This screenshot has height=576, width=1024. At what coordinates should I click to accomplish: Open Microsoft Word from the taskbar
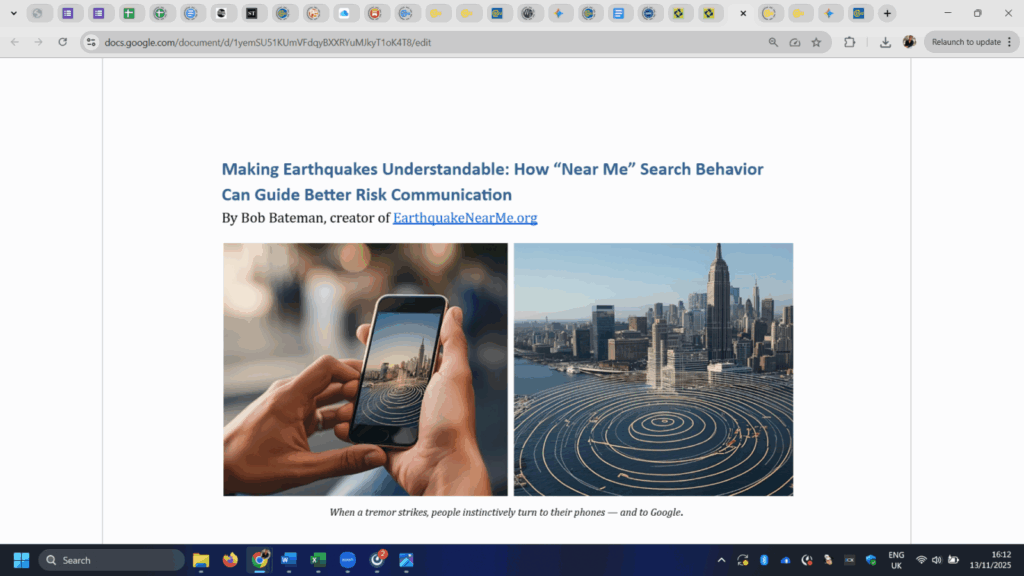click(289, 560)
